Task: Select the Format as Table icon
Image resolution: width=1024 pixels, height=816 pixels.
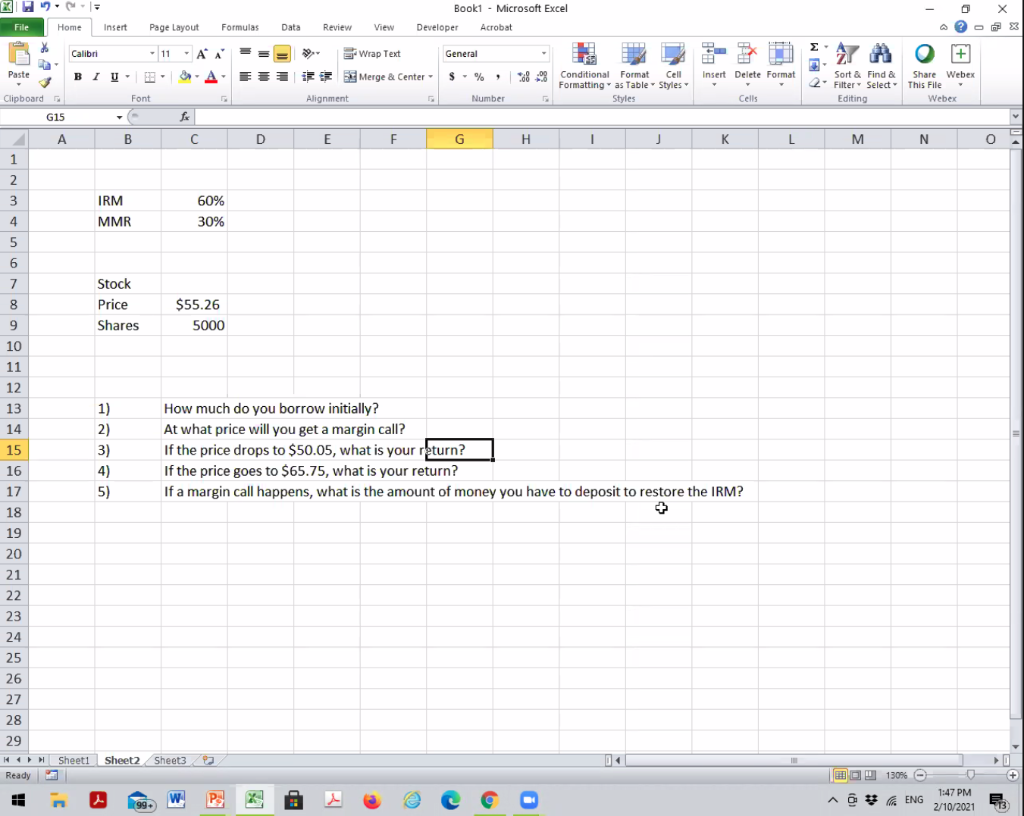Action: (x=634, y=65)
